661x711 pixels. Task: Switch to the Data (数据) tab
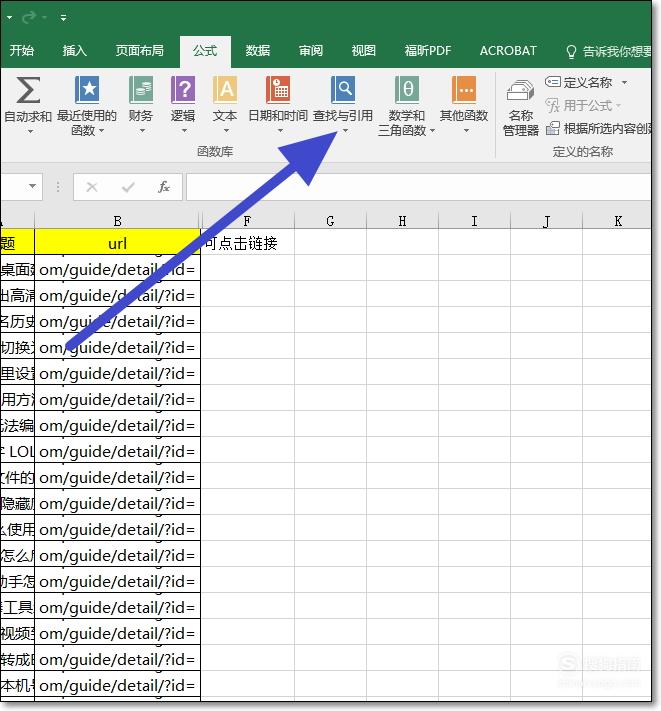[x=258, y=50]
